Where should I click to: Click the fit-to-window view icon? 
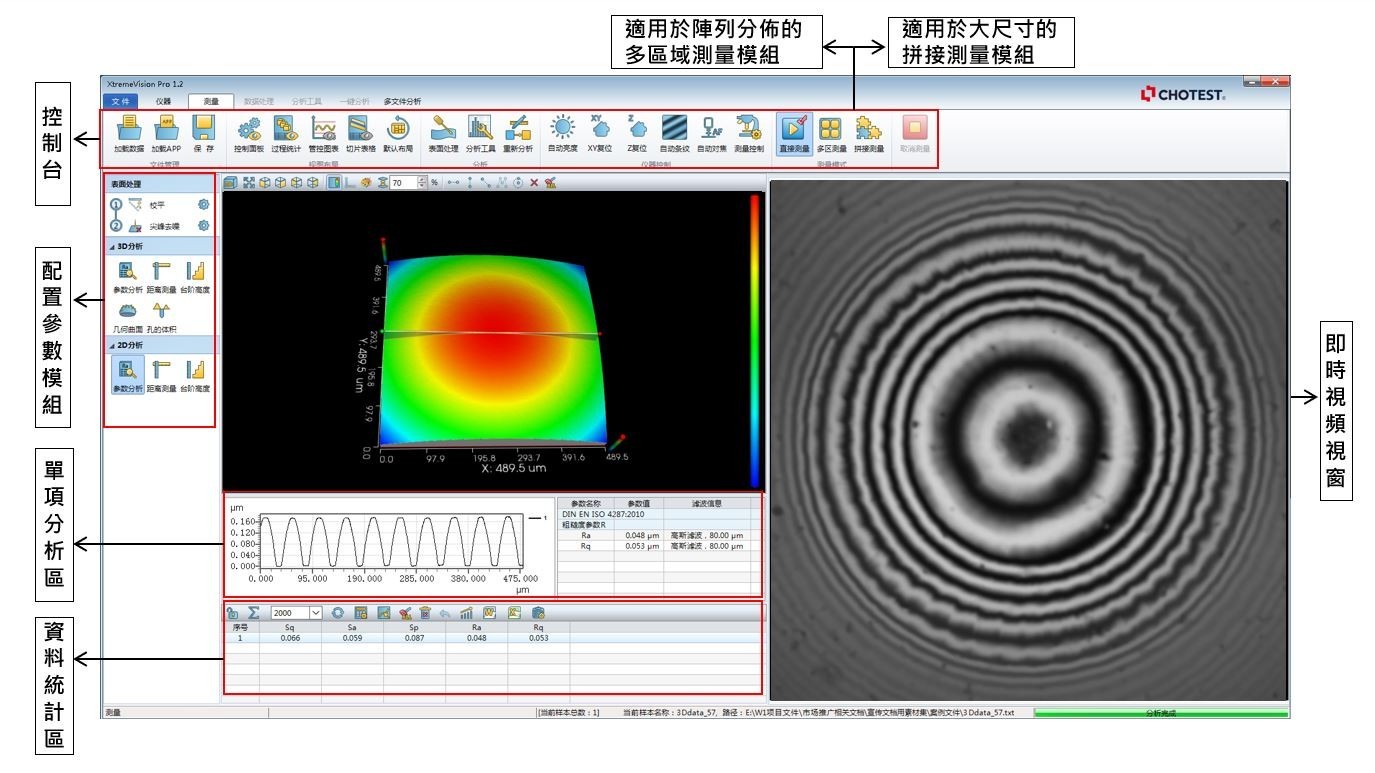pos(248,183)
